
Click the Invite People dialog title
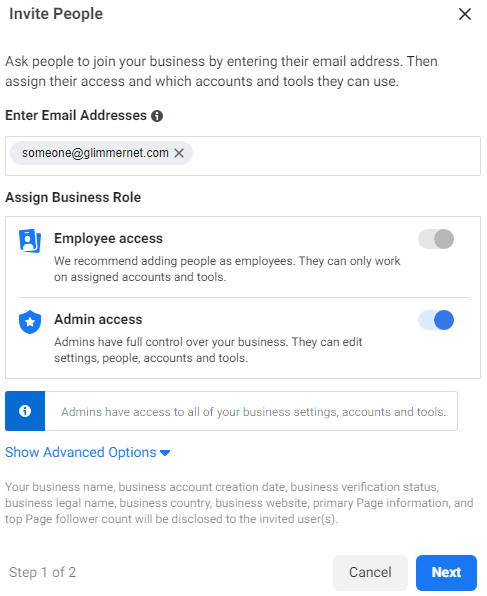pos(56,14)
